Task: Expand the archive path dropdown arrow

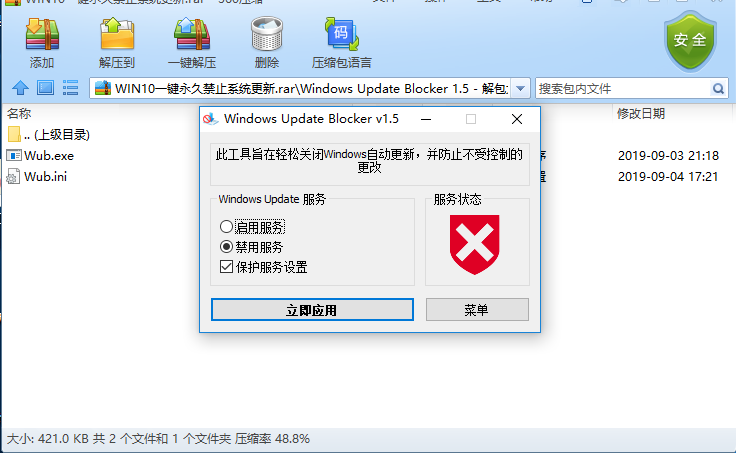Action: [x=520, y=88]
